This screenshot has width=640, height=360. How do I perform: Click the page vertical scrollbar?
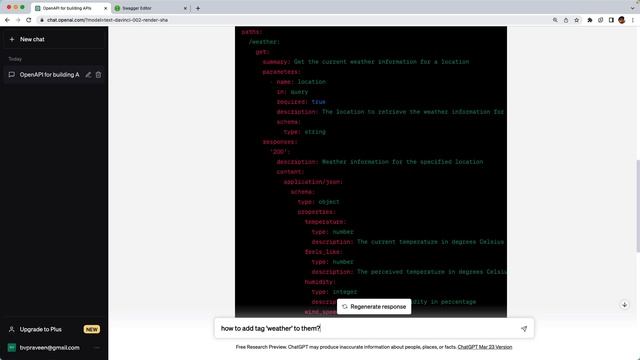point(638,206)
